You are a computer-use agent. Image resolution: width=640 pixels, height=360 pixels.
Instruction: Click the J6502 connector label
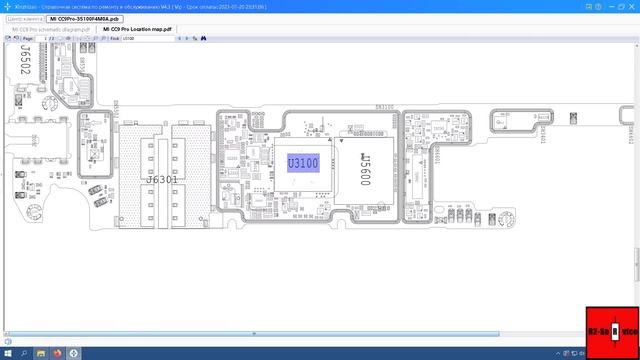pos(25,60)
